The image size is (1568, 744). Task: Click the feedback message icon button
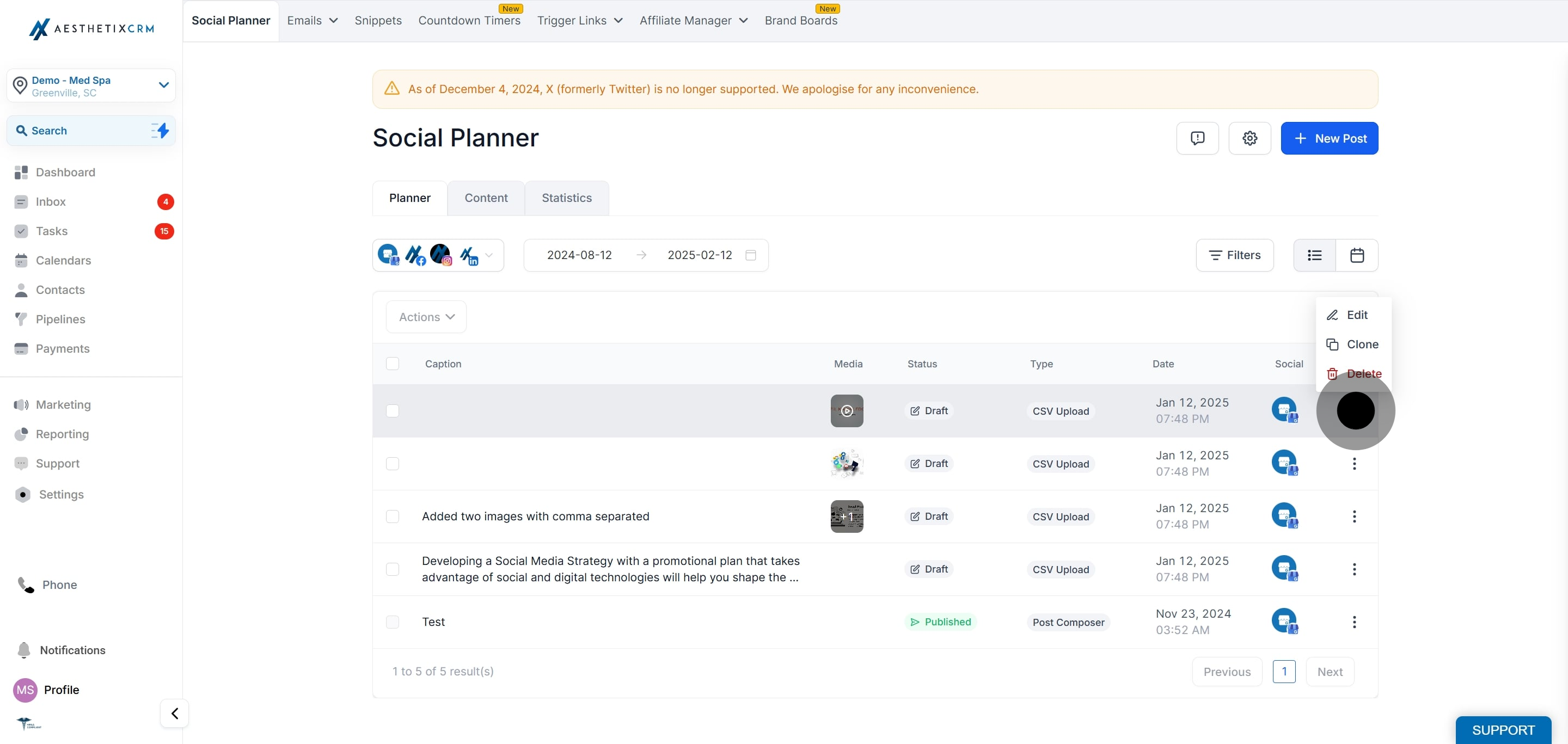[1197, 138]
